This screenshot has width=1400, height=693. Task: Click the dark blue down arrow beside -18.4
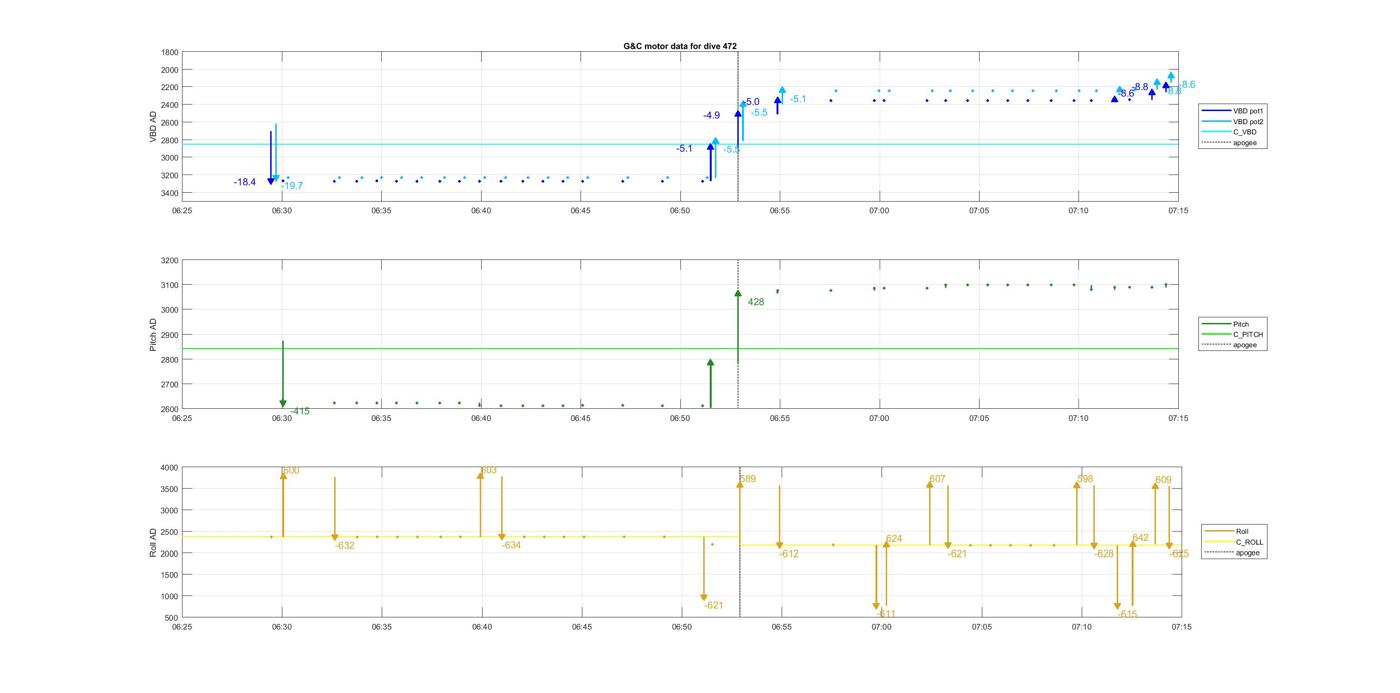(270, 158)
